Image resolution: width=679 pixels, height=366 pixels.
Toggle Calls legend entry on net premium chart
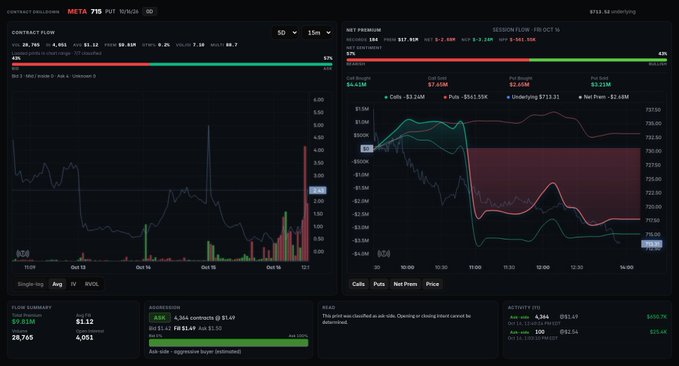coord(404,97)
